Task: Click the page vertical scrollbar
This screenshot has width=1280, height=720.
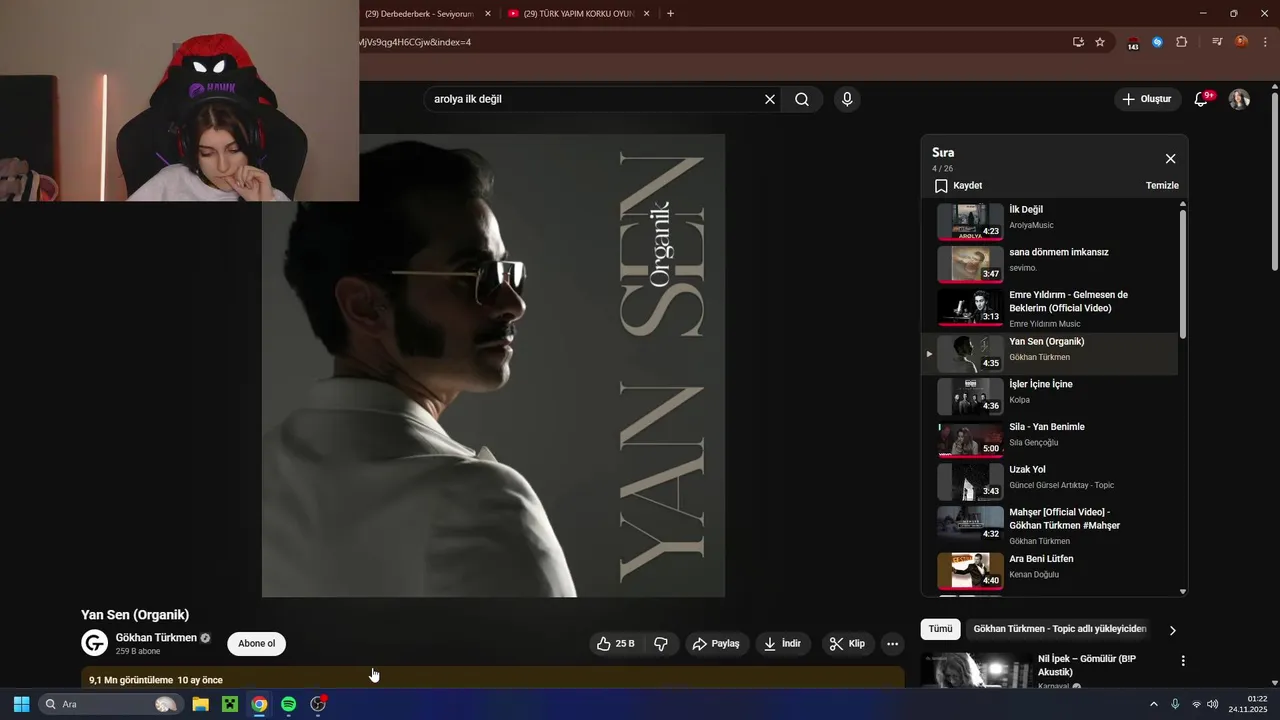Action: pyautogui.click(x=1274, y=182)
